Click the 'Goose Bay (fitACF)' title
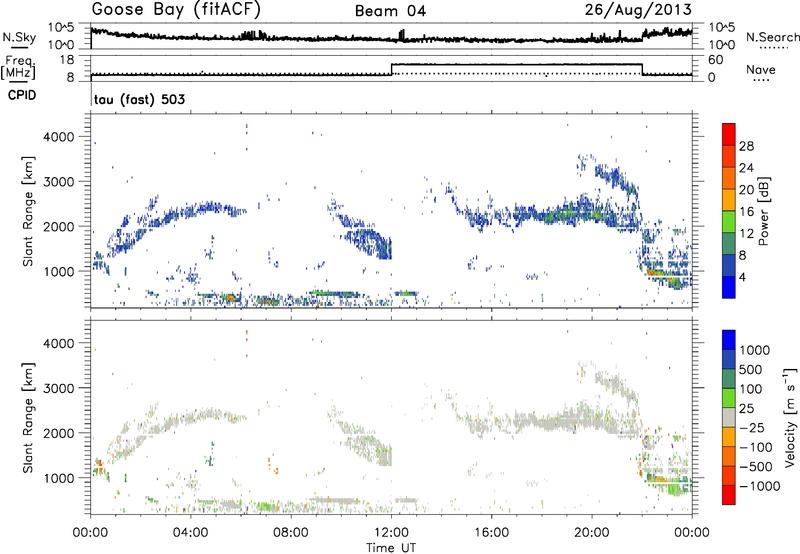Image resolution: width=800 pixels, height=554 pixels. pyautogui.click(x=176, y=9)
